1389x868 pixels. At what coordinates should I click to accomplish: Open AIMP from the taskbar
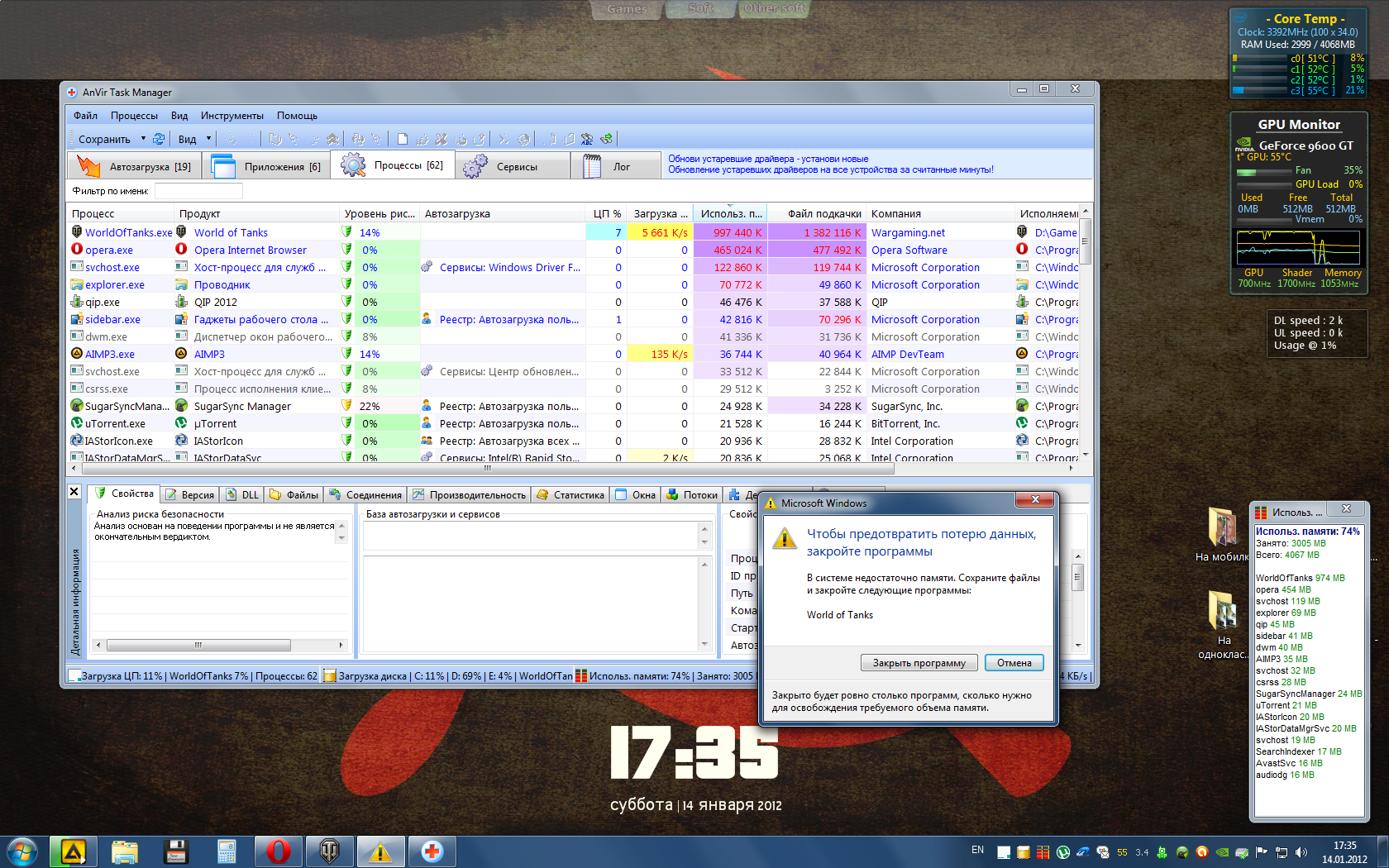(74, 851)
